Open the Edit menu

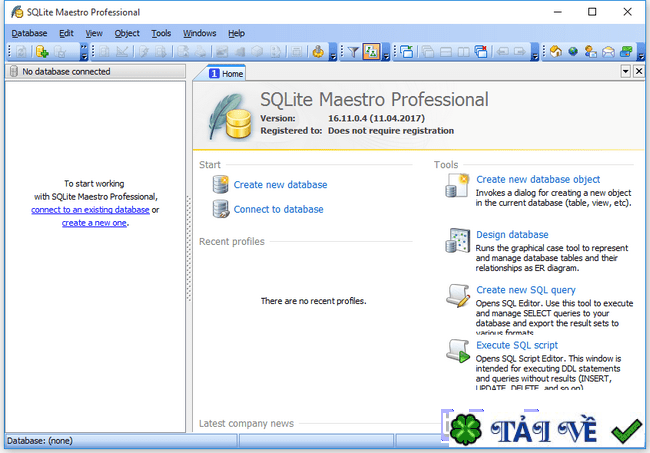66,33
